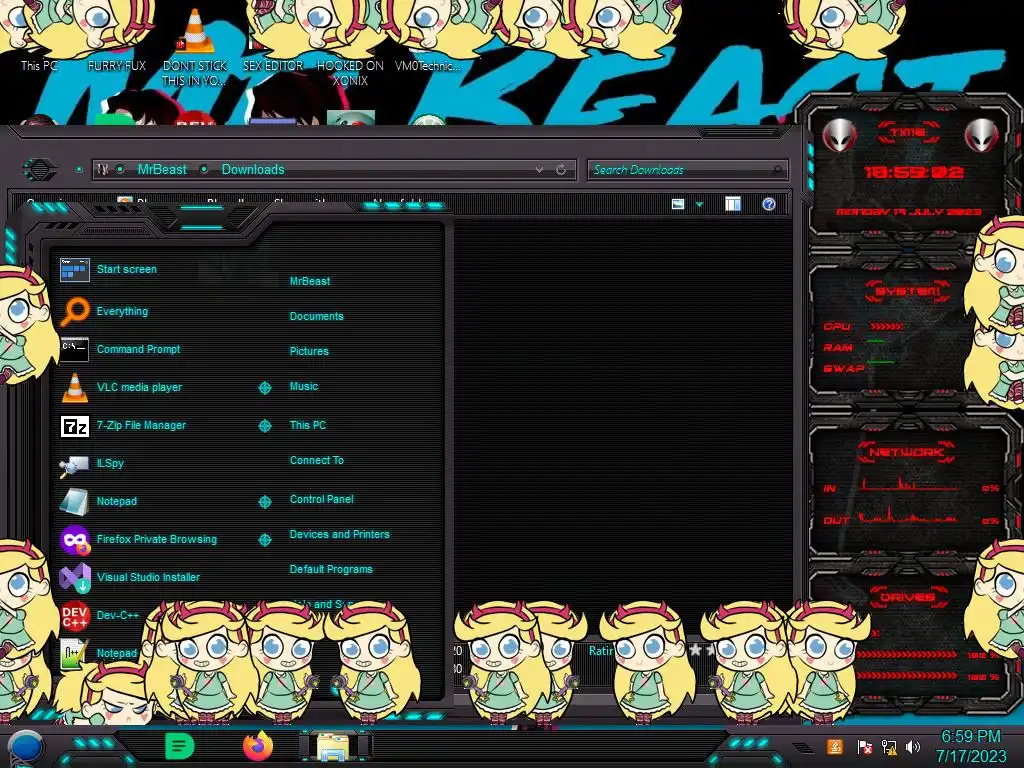Image resolution: width=1024 pixels, height=768 pixels.
Task: Expand the VLC media player jump list
Action: click(x=264, y=388)
